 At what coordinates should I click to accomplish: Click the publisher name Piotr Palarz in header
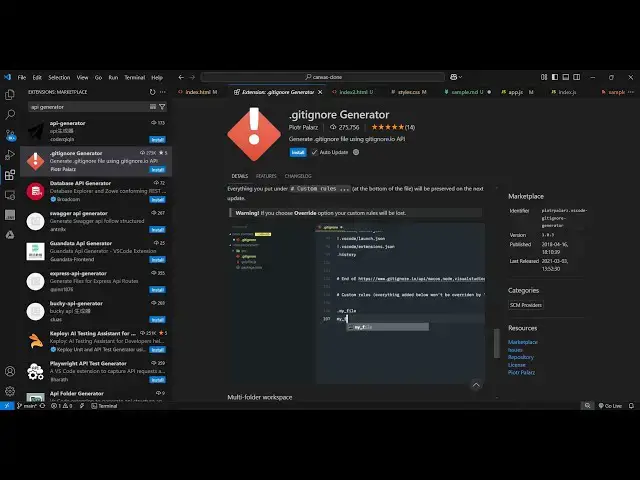[303, 127]
